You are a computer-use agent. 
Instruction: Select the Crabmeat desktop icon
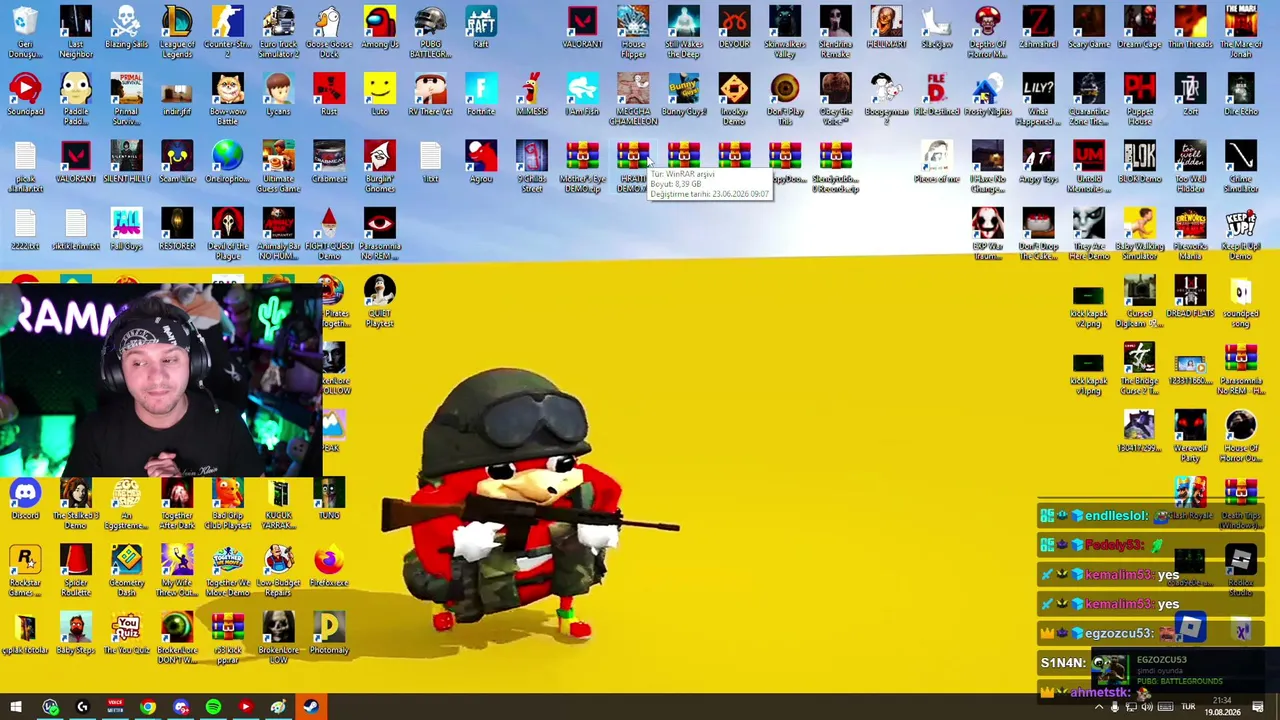(329, 163)
